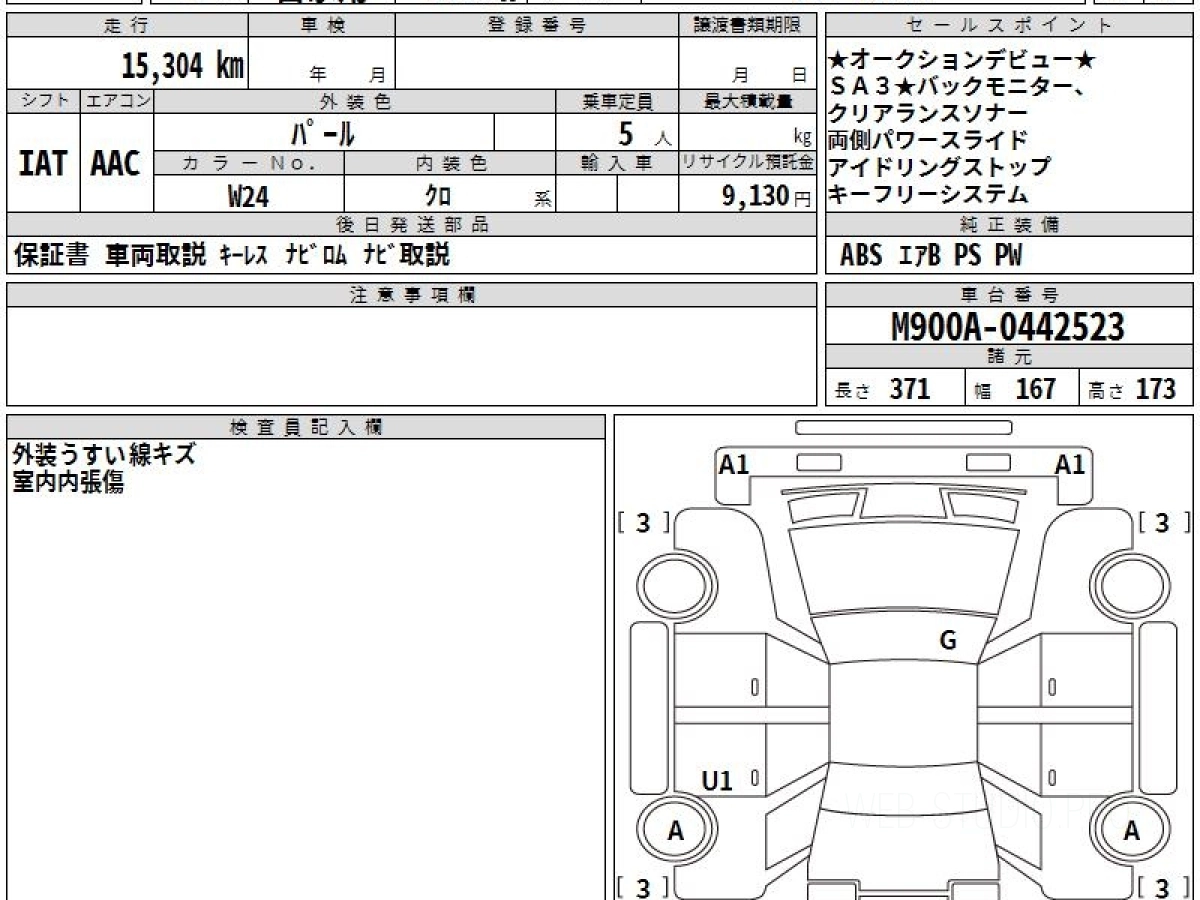
Task: Select the 5 人 seating capacity value
Action: pyautogui.click(x=644, y=132)
